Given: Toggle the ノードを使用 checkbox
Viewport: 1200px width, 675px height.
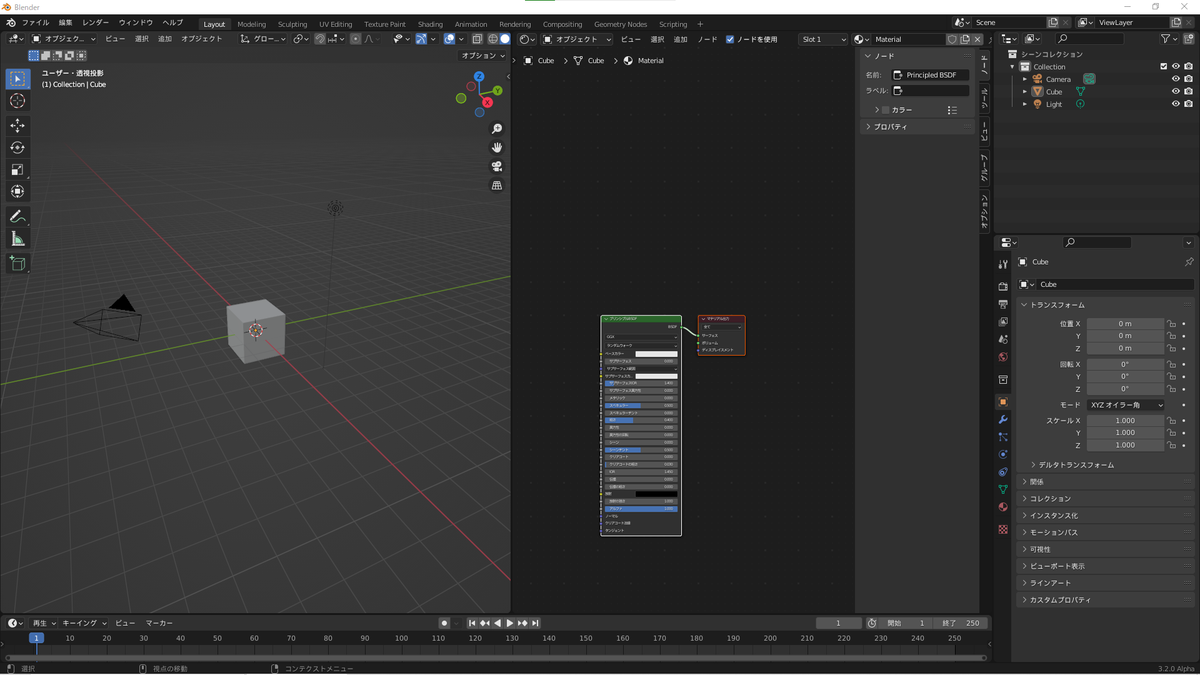Looking at the screenshot, I should [x=730, y=39].
